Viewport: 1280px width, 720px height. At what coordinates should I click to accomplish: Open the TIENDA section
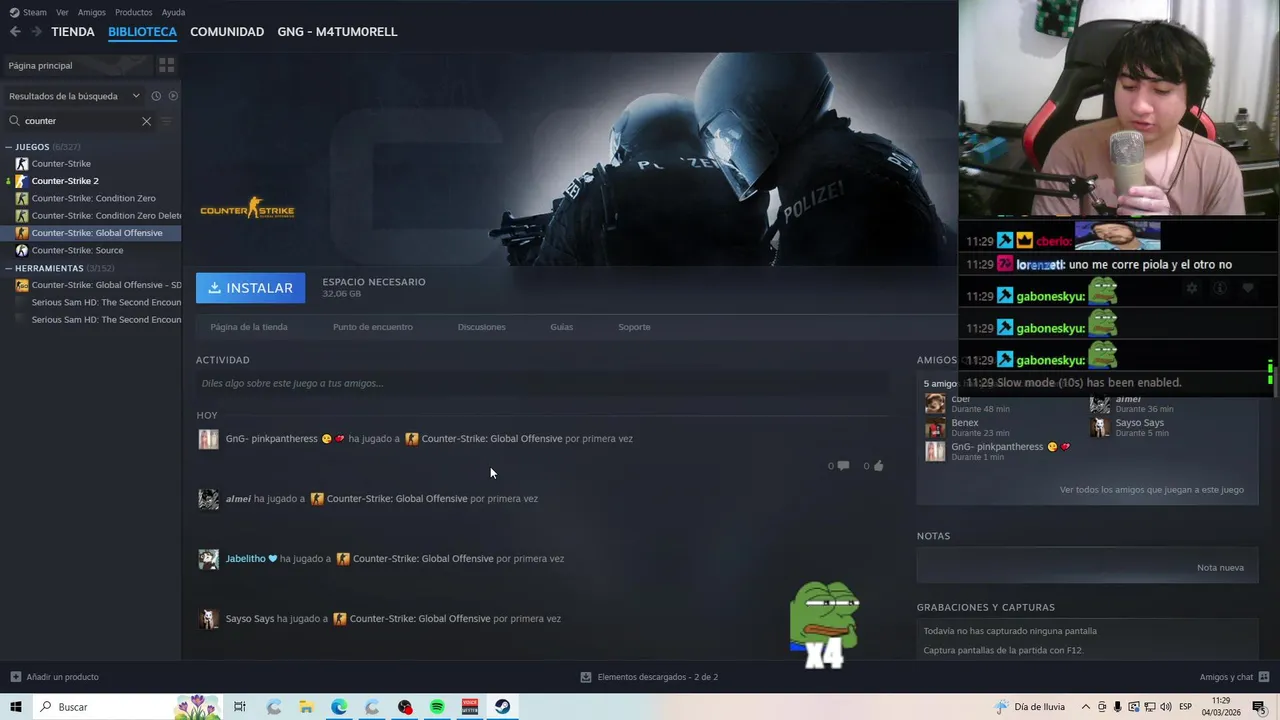click(x=73, y=32)
